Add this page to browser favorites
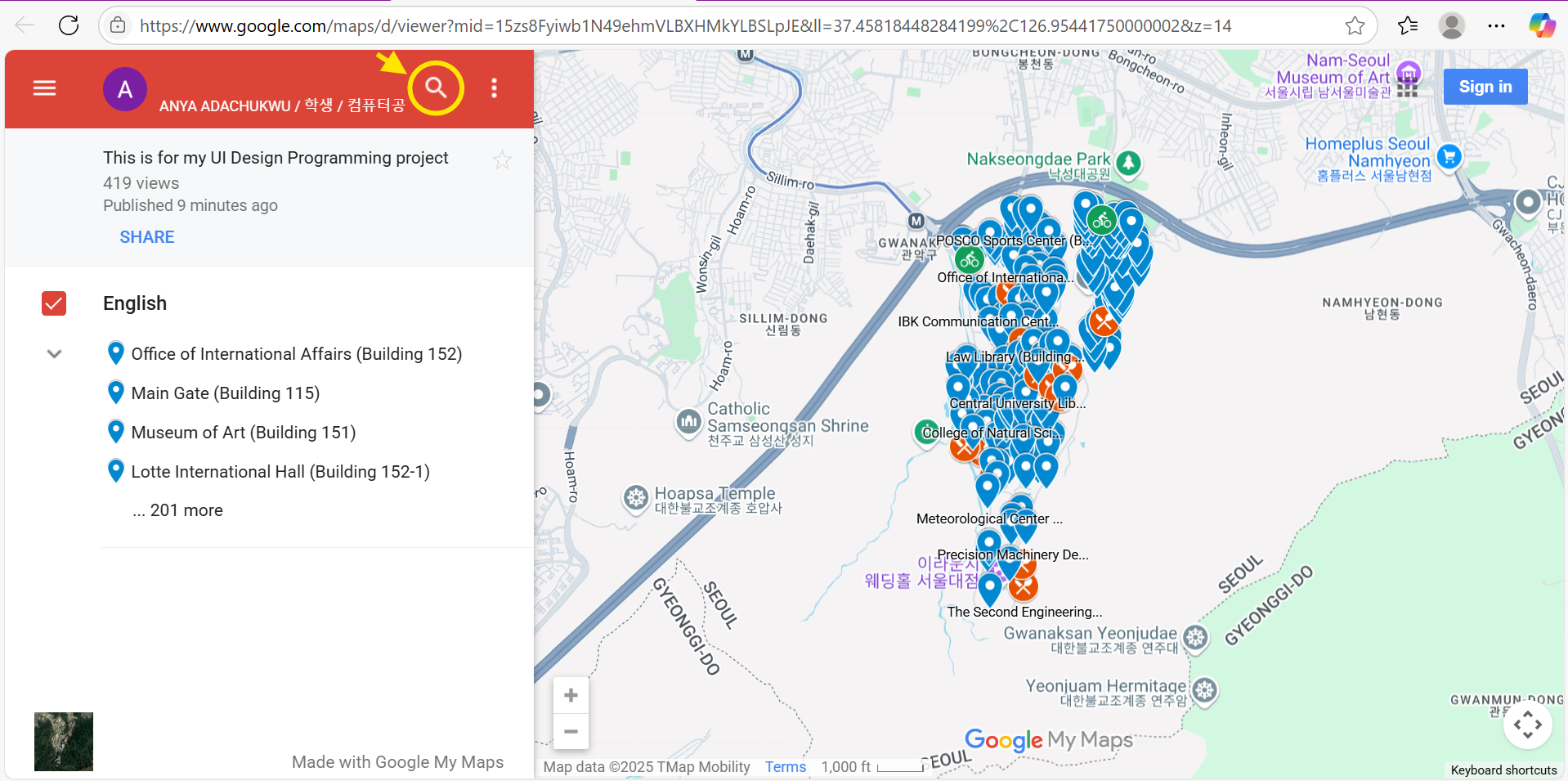The width and height of the screenshot is (1568, 781). click(1355, 25)
